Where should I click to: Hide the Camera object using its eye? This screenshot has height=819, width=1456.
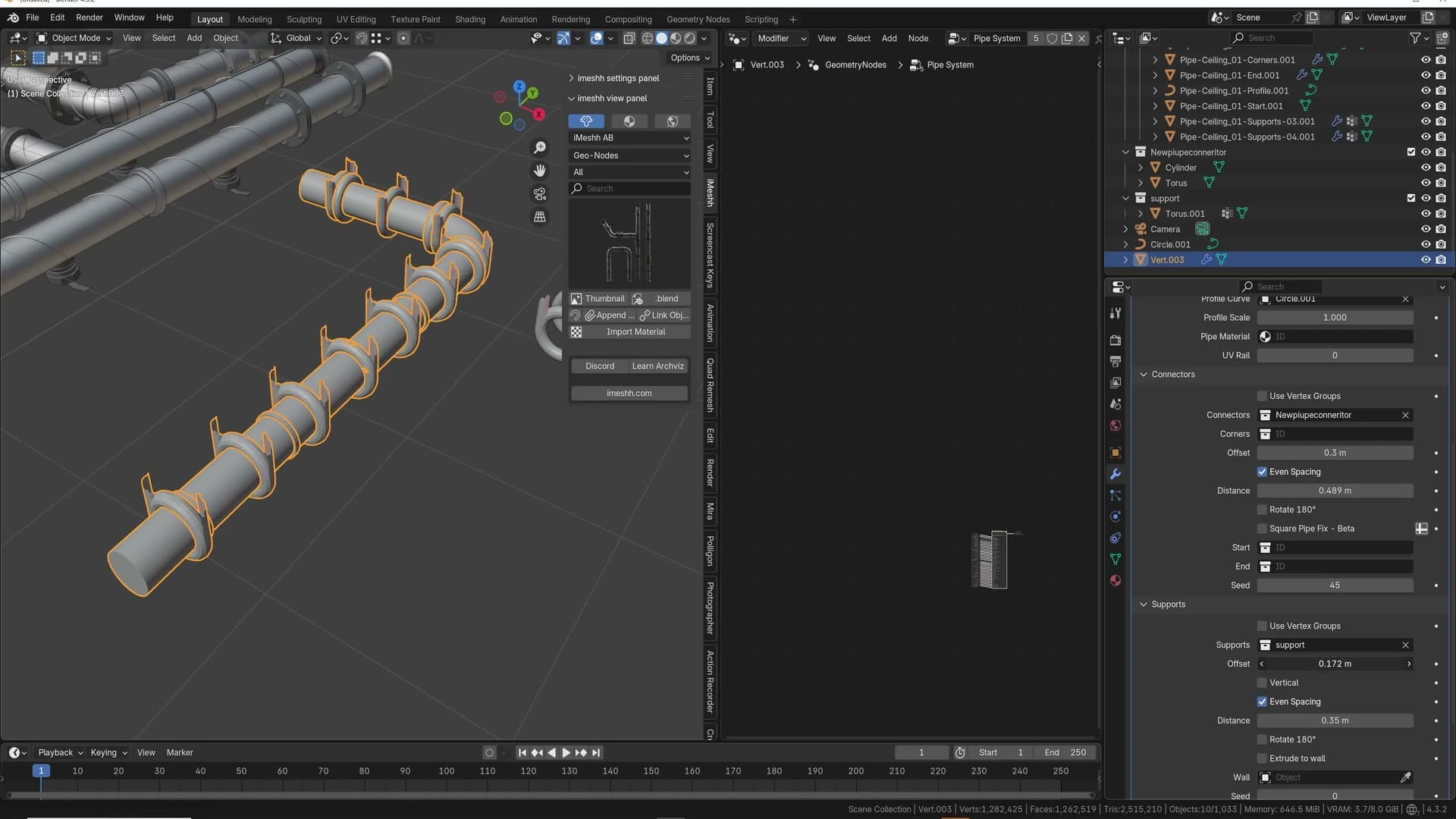[x=1426, y=229]
